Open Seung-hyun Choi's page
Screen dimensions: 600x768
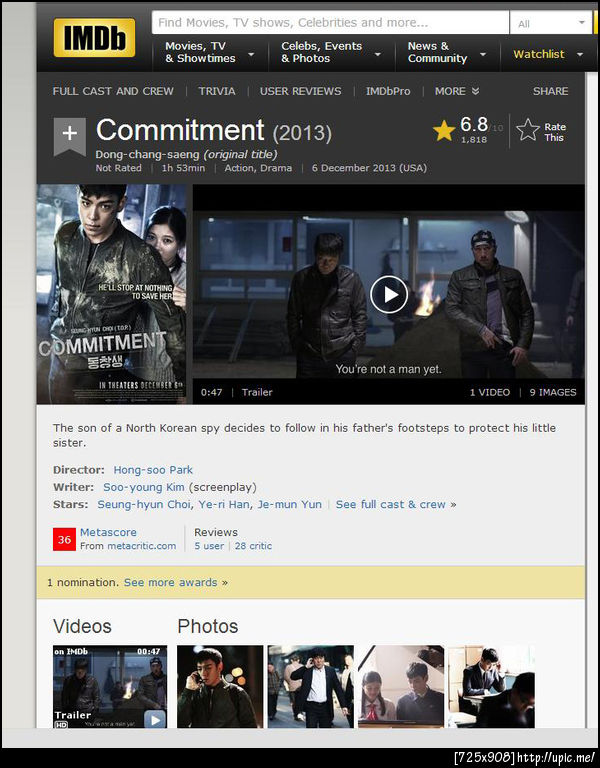click(x=144, y=504)
